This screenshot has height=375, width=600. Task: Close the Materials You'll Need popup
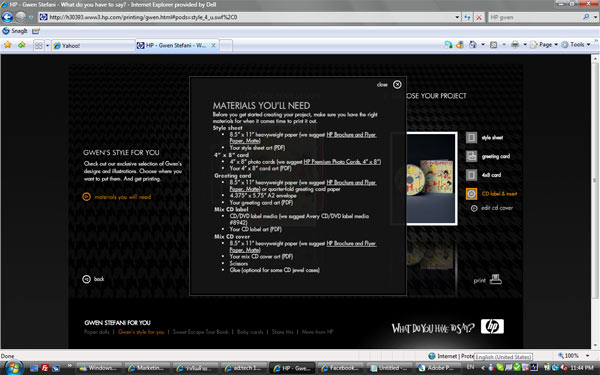click(397, 85)
